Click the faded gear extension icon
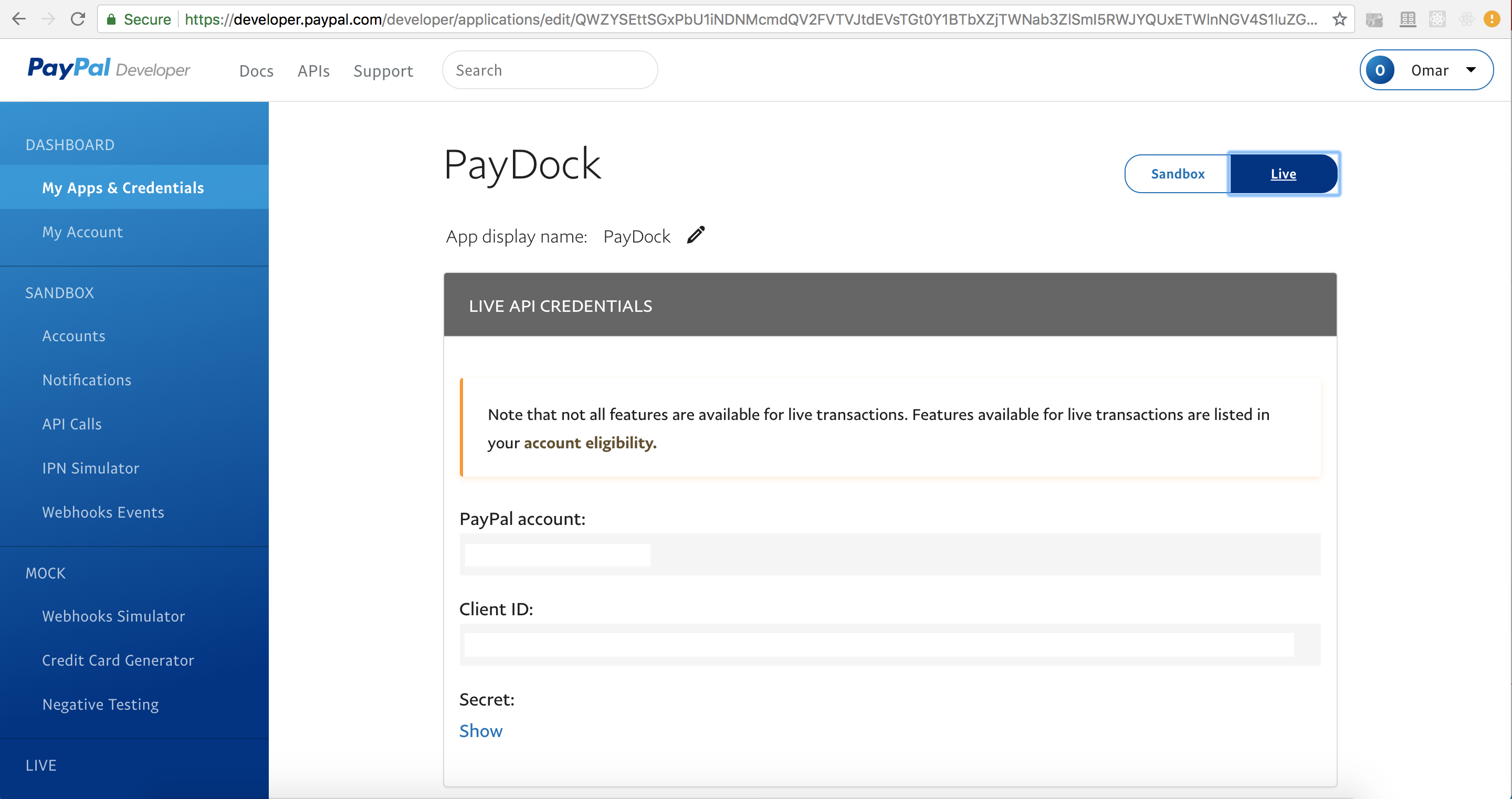Viewport: 1512px width, 799px height. (x=1466, y=19)
